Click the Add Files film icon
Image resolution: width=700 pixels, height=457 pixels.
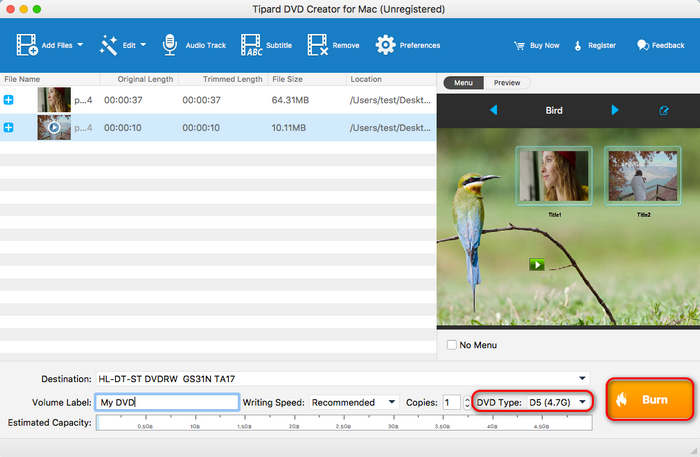pyautogui.click(x=27, y=45)
